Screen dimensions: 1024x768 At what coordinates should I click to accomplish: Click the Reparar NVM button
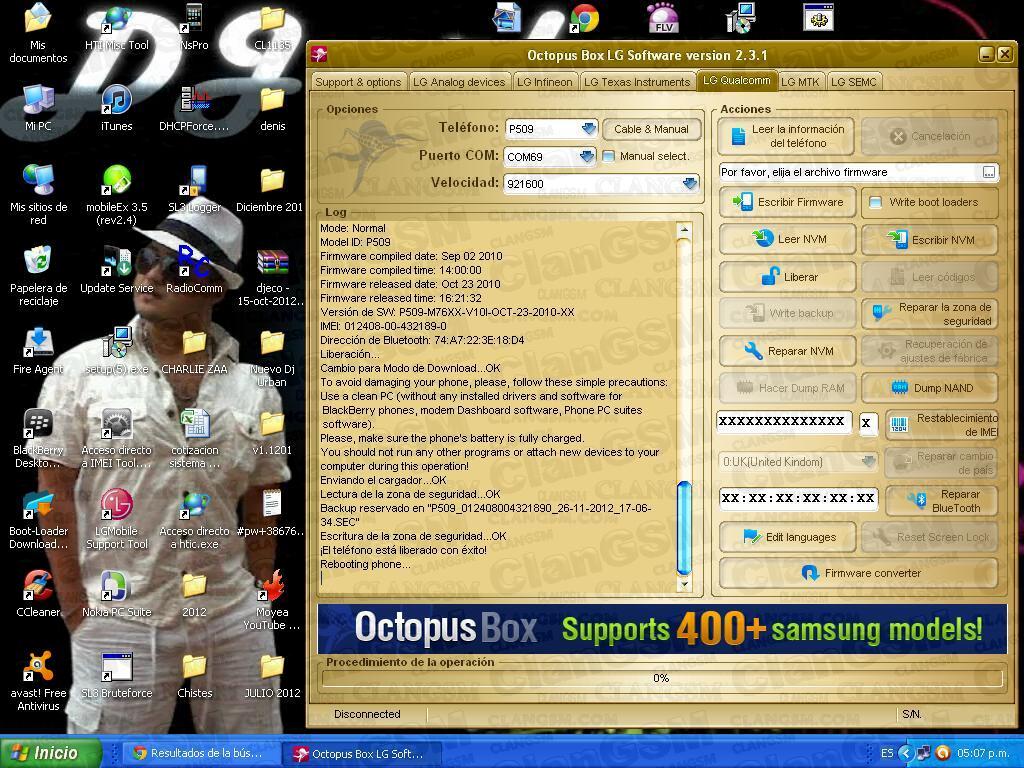tap(787, 351)
